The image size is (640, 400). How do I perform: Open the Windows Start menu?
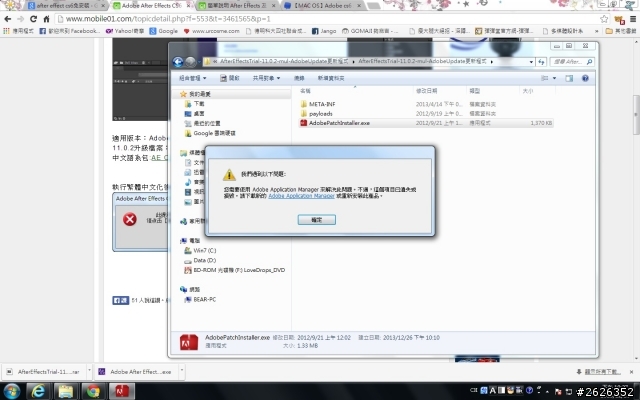pos(11,391)
